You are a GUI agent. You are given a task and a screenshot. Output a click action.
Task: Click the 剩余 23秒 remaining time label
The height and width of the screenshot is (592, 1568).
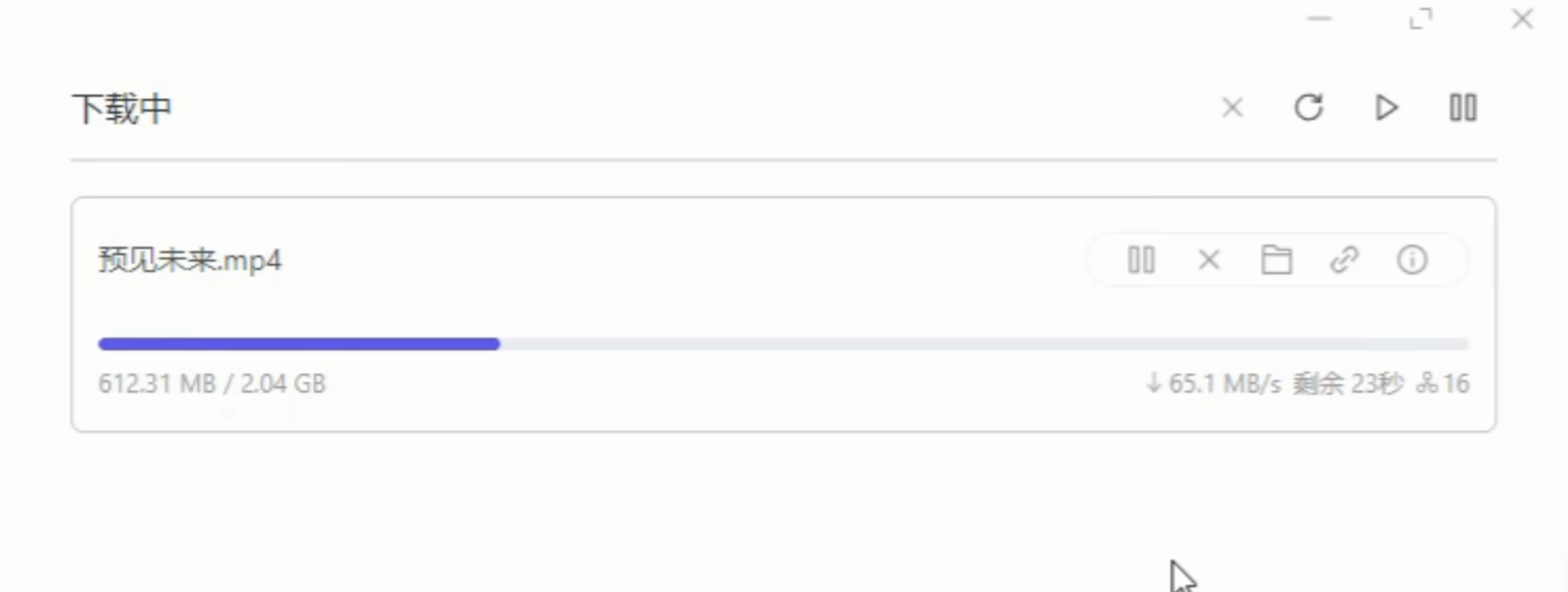pyautogui.click(x=1347, y=383)
